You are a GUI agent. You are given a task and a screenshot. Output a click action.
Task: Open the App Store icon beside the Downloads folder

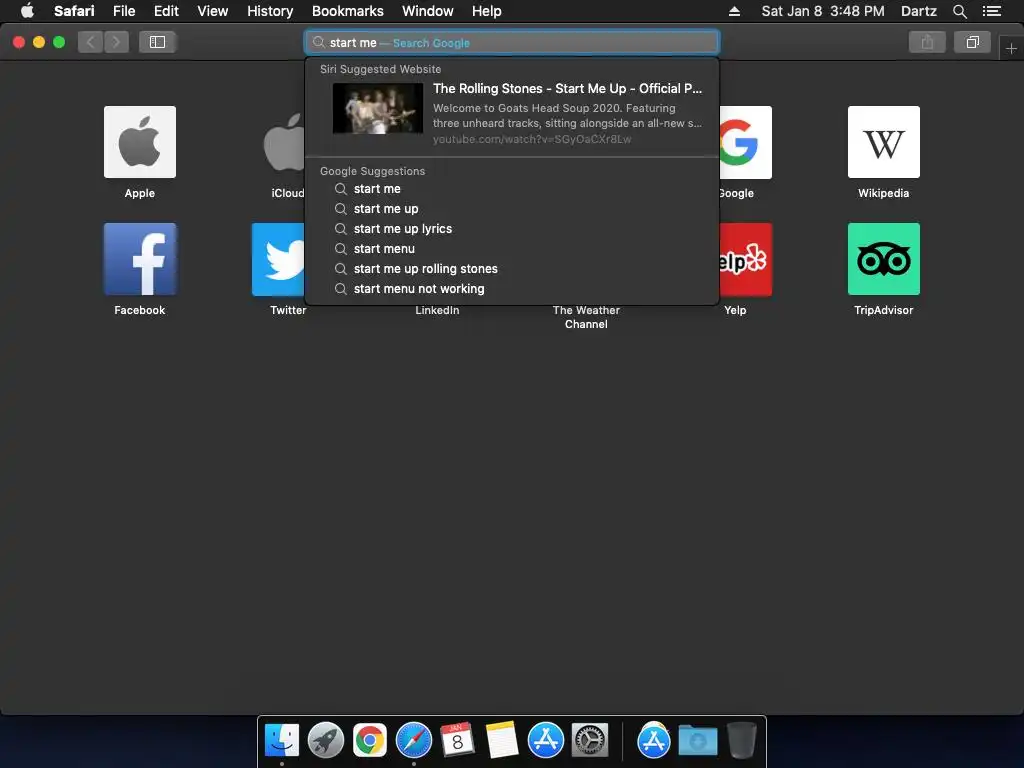click(654, 740)
